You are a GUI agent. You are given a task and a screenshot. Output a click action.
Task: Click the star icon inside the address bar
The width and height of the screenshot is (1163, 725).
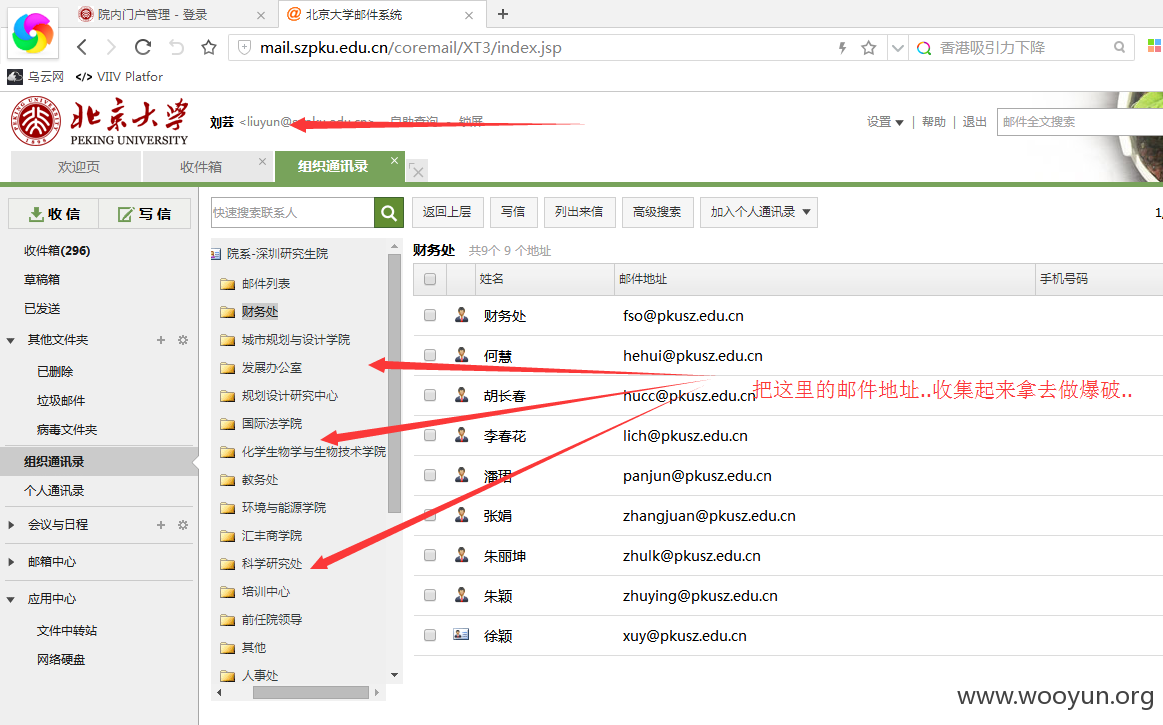[869, 48]
